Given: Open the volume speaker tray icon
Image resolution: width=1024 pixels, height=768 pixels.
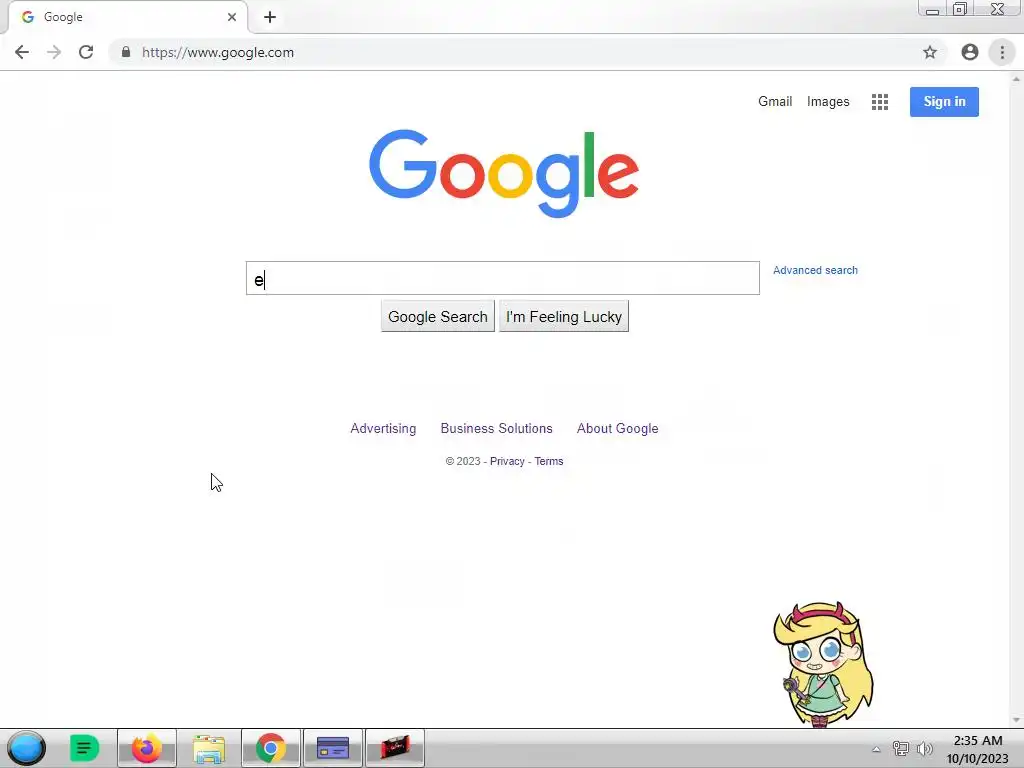Looking at the screenshot, I should (x=924, y=749).
